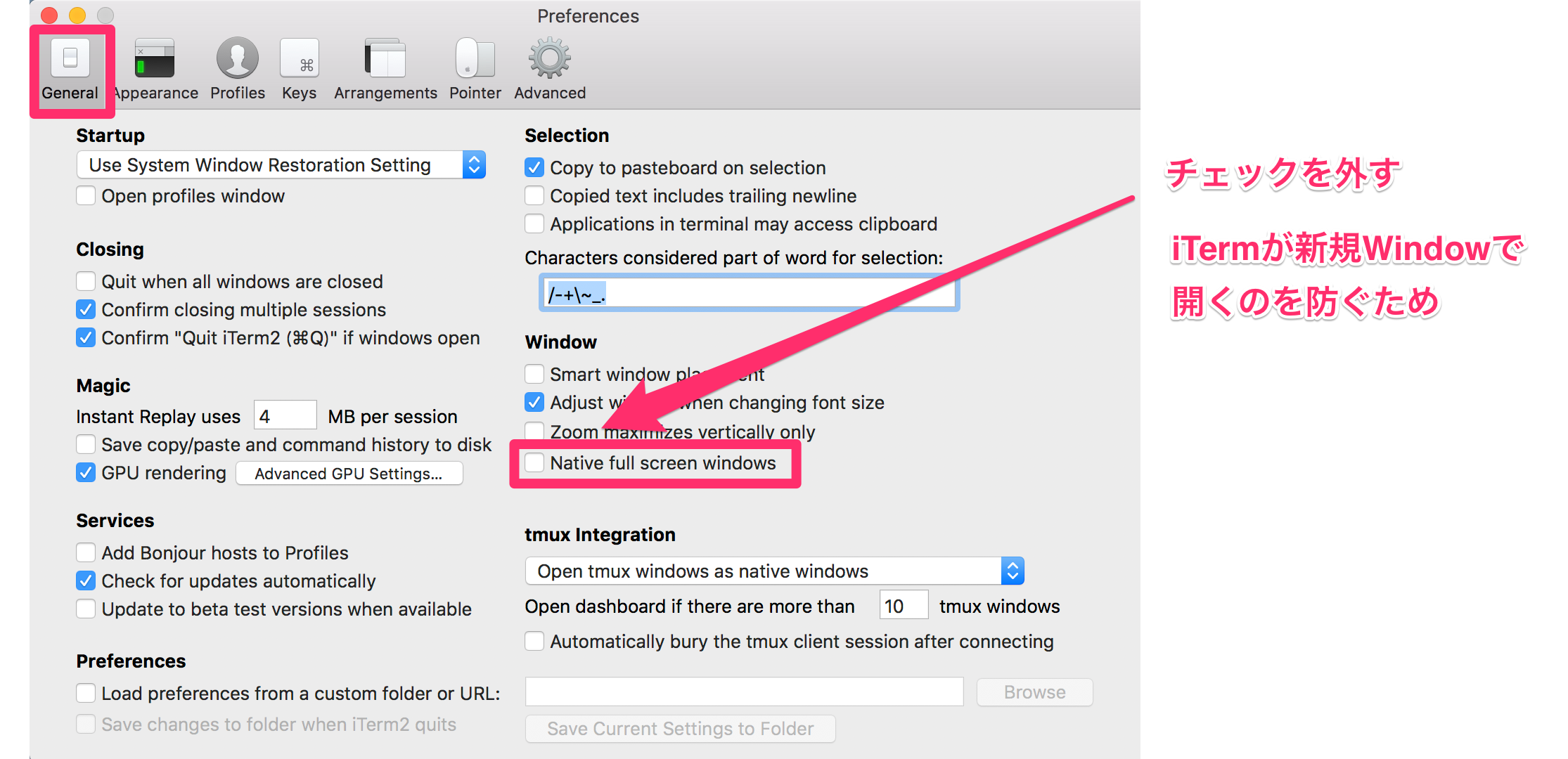The width and height of the screenshot is (1568, 759).
Task: Open the Pointer preferences icon
Action: [x=475, y=58]
